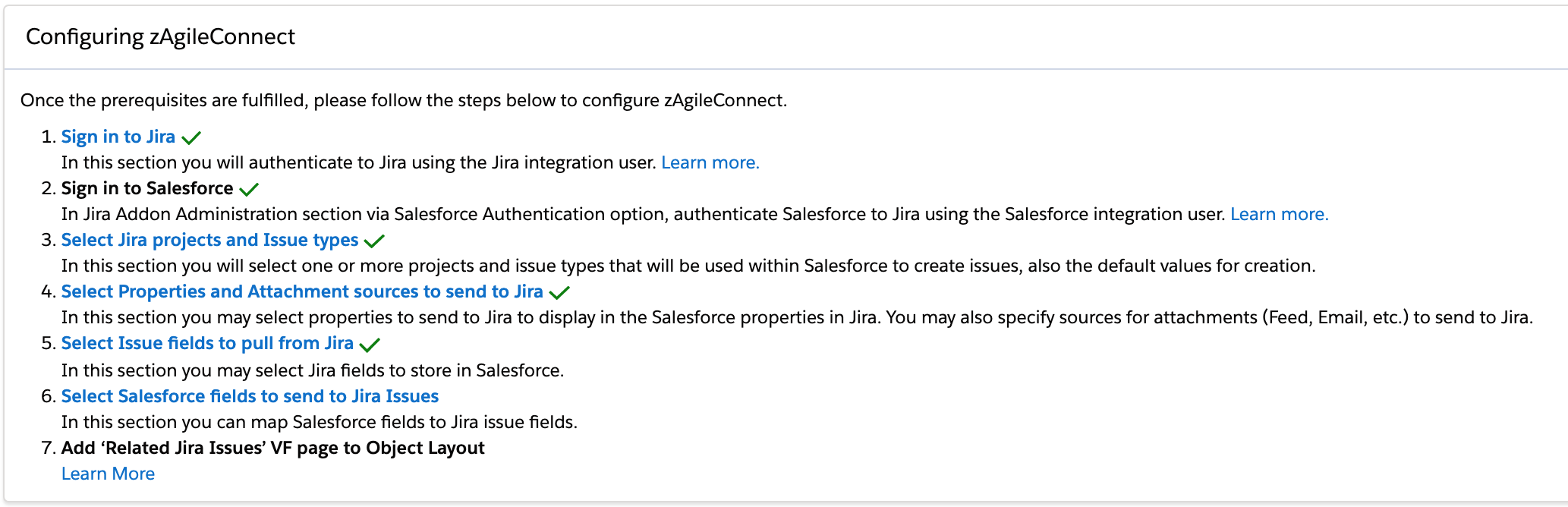Click Learn more about Jira authentication
Viewport: 1568px width, 507px height.
pyautogui.click(x=710, y=162)
